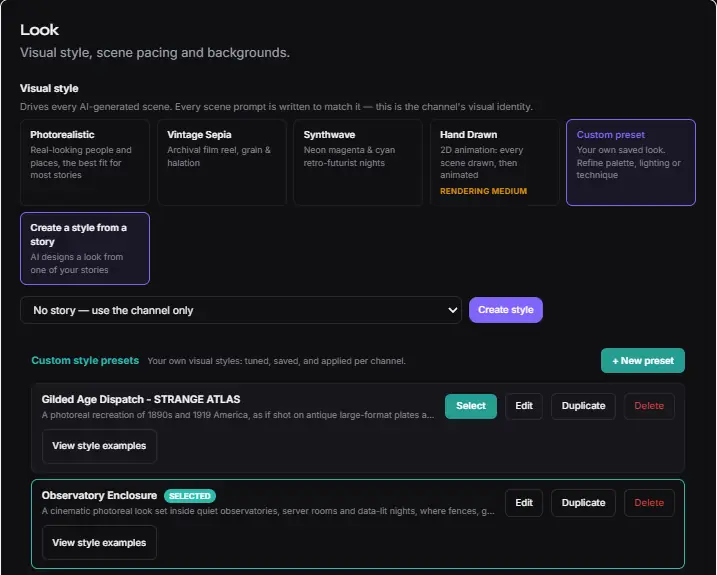The width and height of the screenshot is (717, 575).
Task: Edit the Observatory Enclosure preset
Action: 524,503
